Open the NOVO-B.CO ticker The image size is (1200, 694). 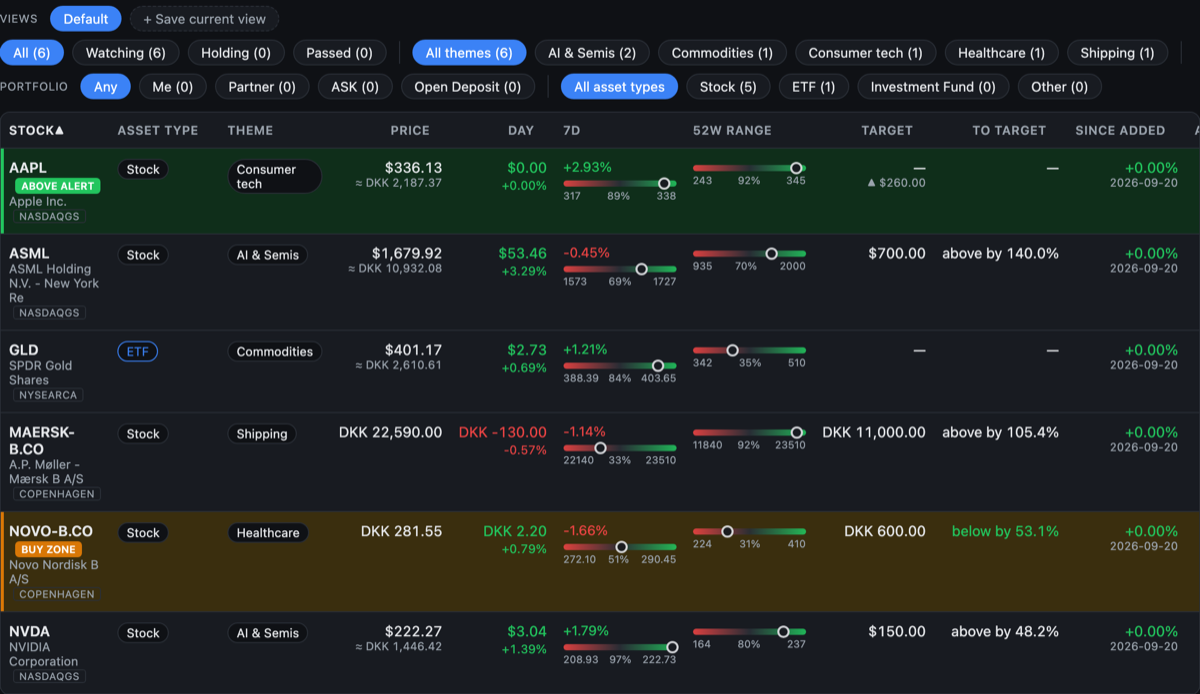[x=51, y=531]
